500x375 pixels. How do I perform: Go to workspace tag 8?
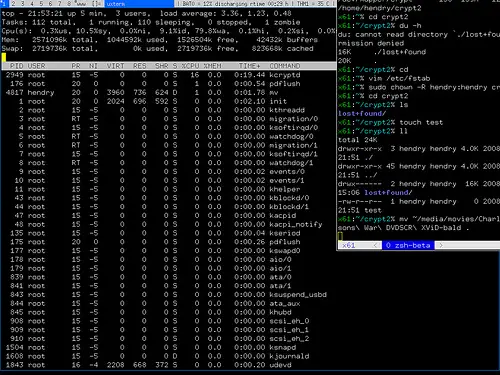tap(69, 4)
